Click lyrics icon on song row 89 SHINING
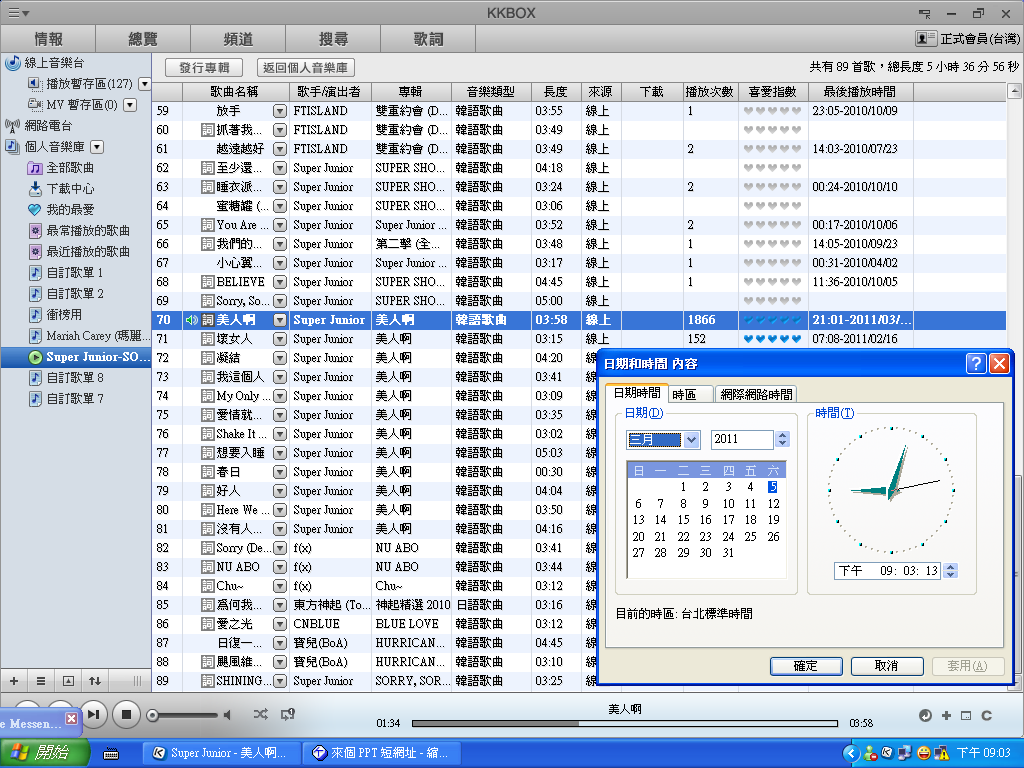 click(x=208, y=681)
